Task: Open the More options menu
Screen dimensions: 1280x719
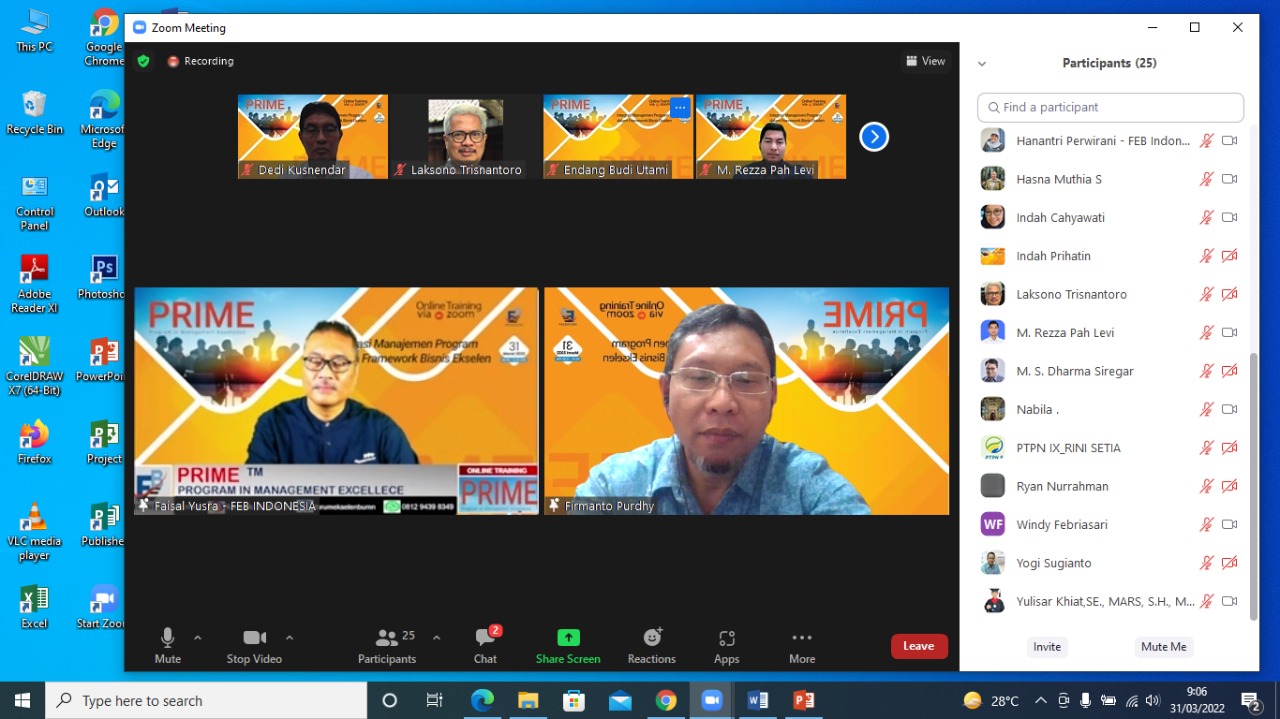Action: click(x=802, y=645)
